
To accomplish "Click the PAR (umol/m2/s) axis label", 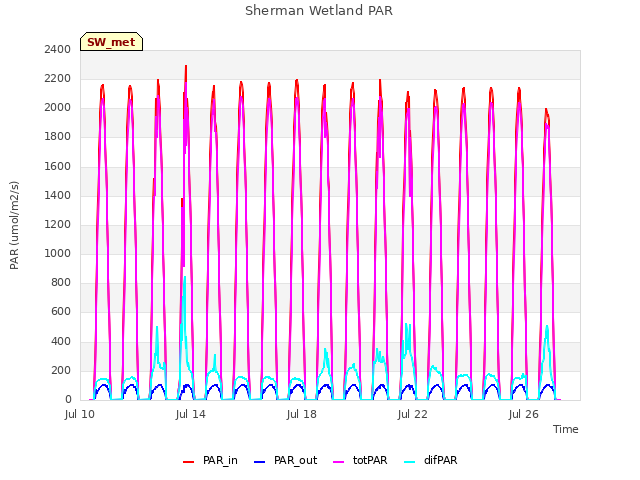I will tap(14, 225).
